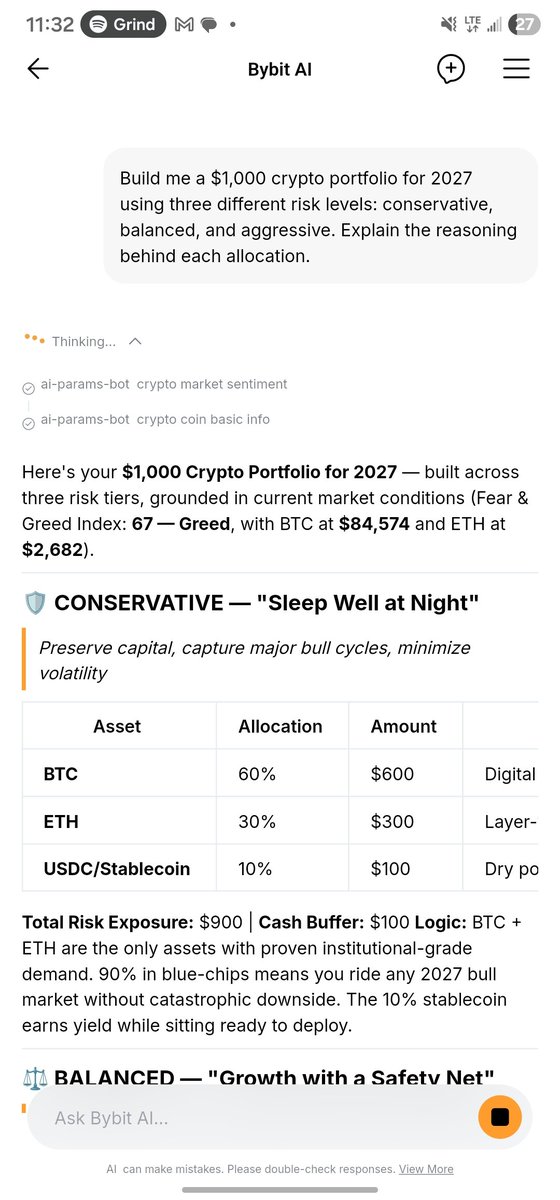Tap the Gmail notification icon
This screenshot has height=1200, width=560.
click(x=184, y=24)
